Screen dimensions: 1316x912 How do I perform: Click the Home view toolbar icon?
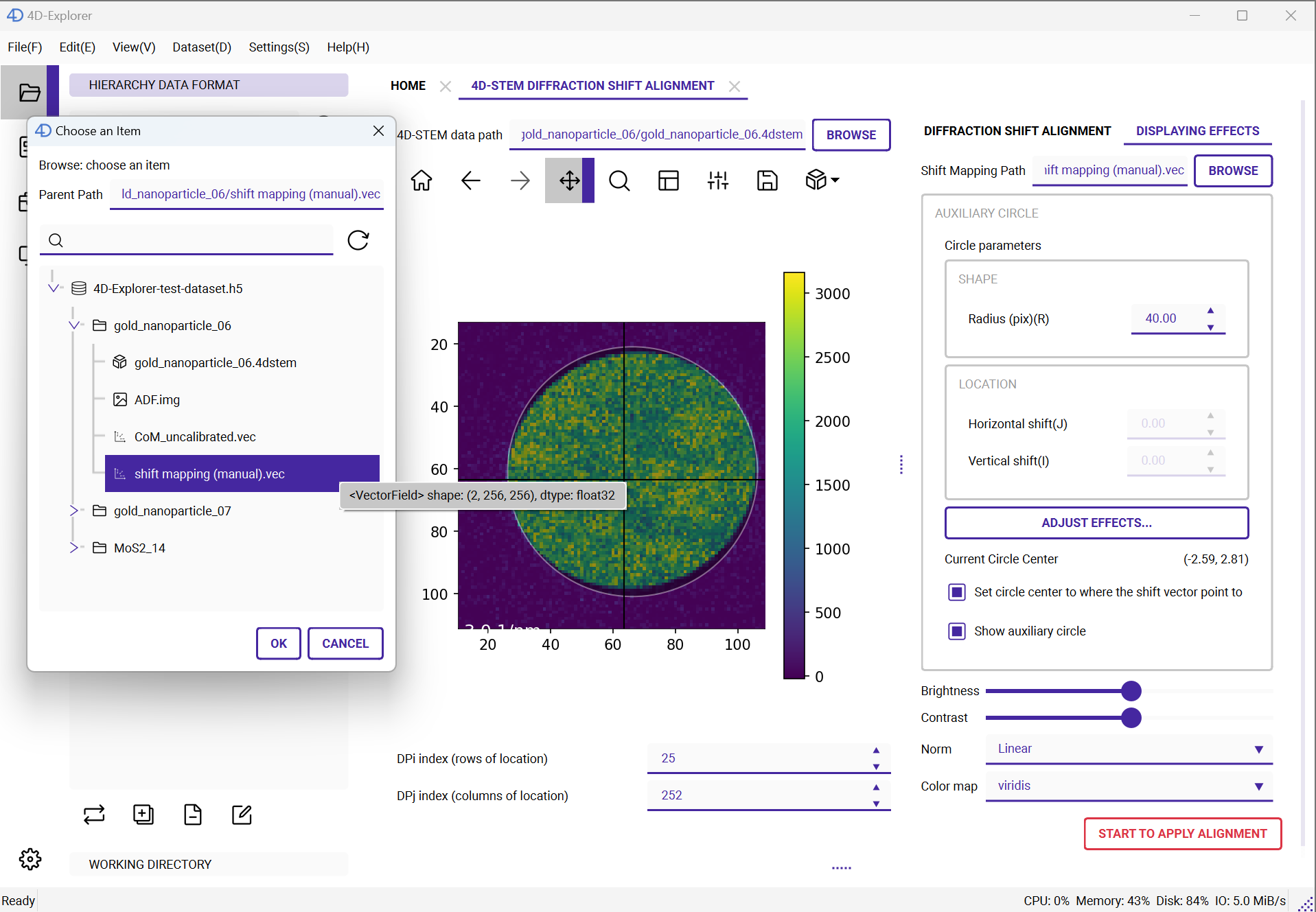(x=422, y=180)
